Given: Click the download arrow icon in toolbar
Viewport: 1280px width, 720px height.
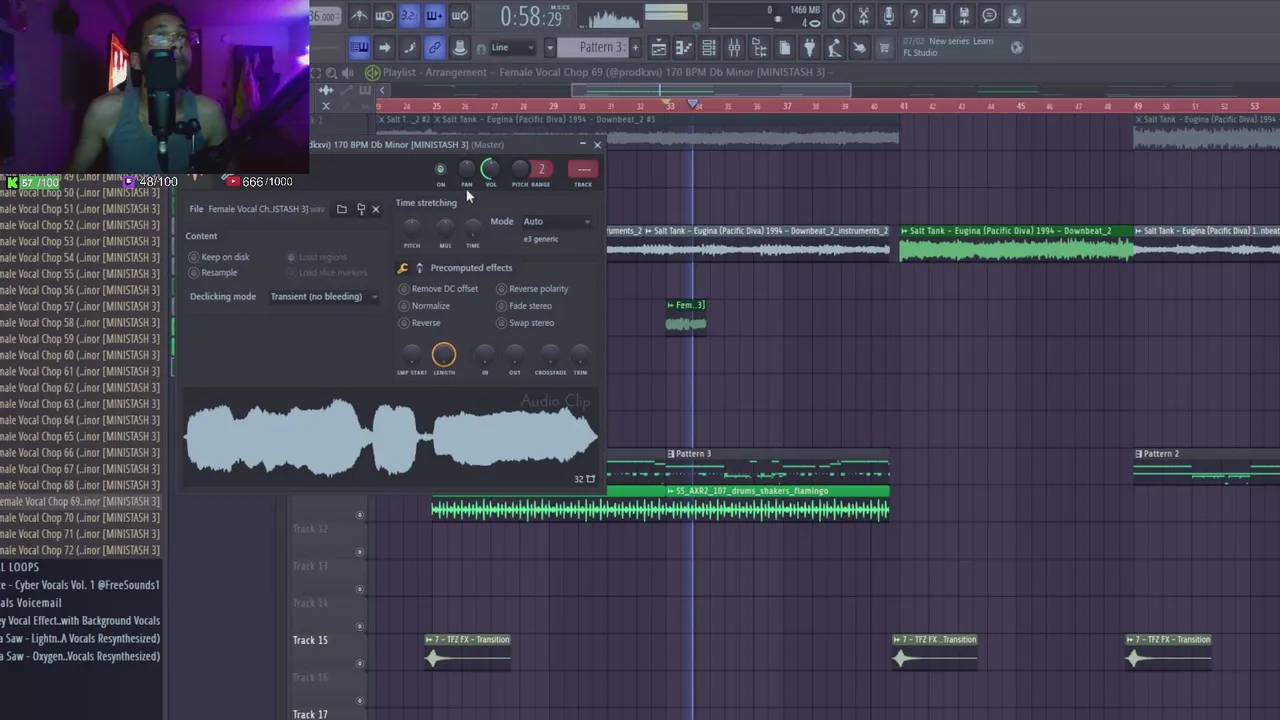Looking at the screenshot, I should (x=1014, y=16).
